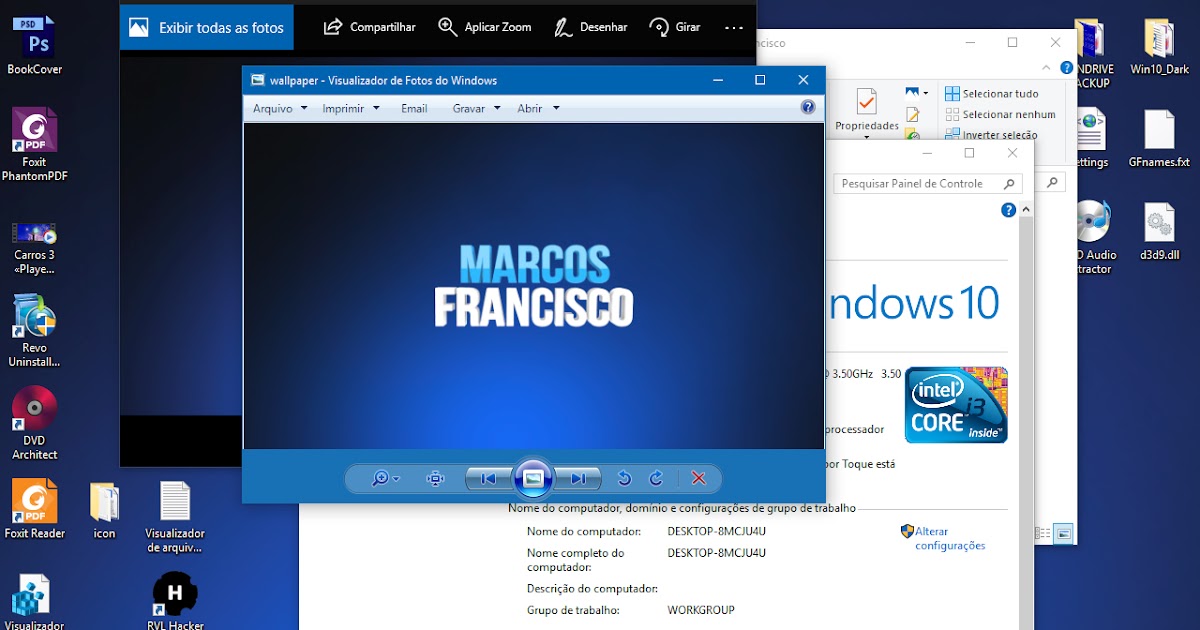Click Selecionar tudo in Explorer
1200x630 pixels.
pos(991,93)
